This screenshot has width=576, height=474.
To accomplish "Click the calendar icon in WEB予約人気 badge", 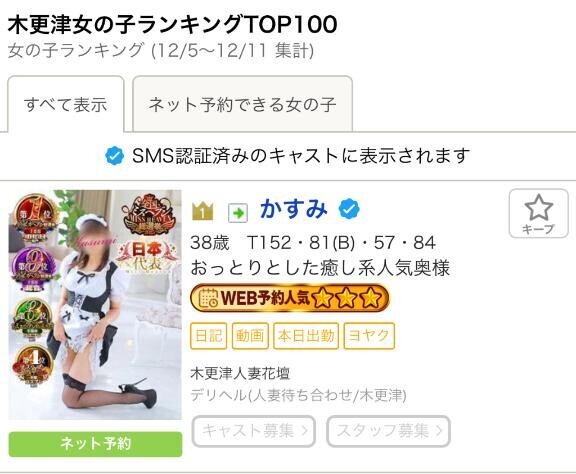I will coord(208,298).
